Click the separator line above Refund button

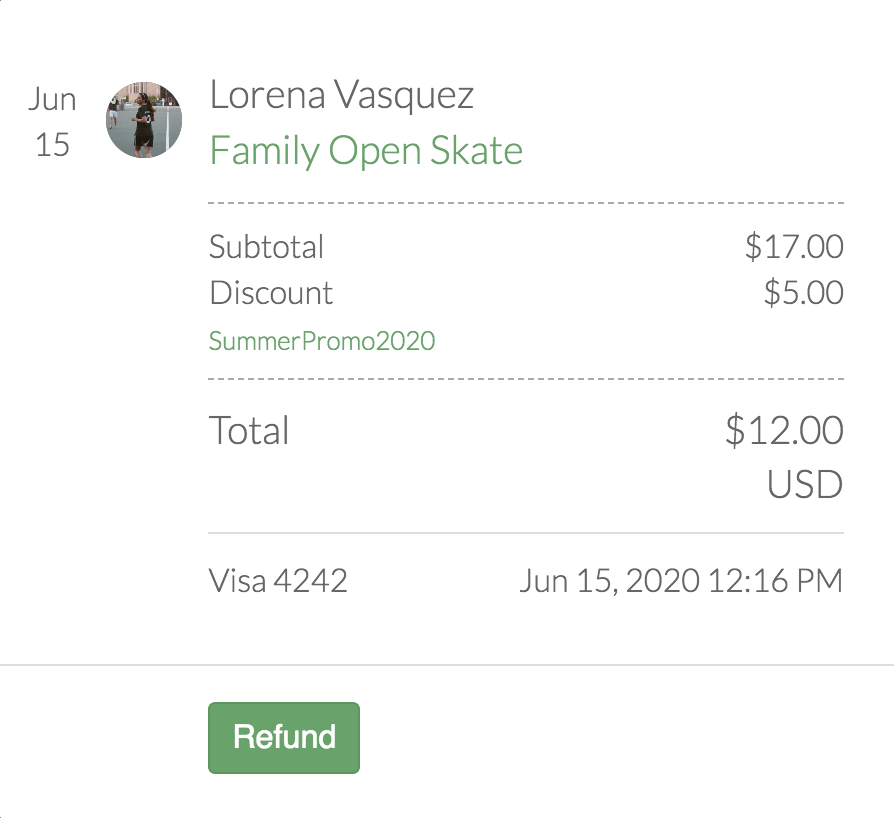tap(447, 665)
